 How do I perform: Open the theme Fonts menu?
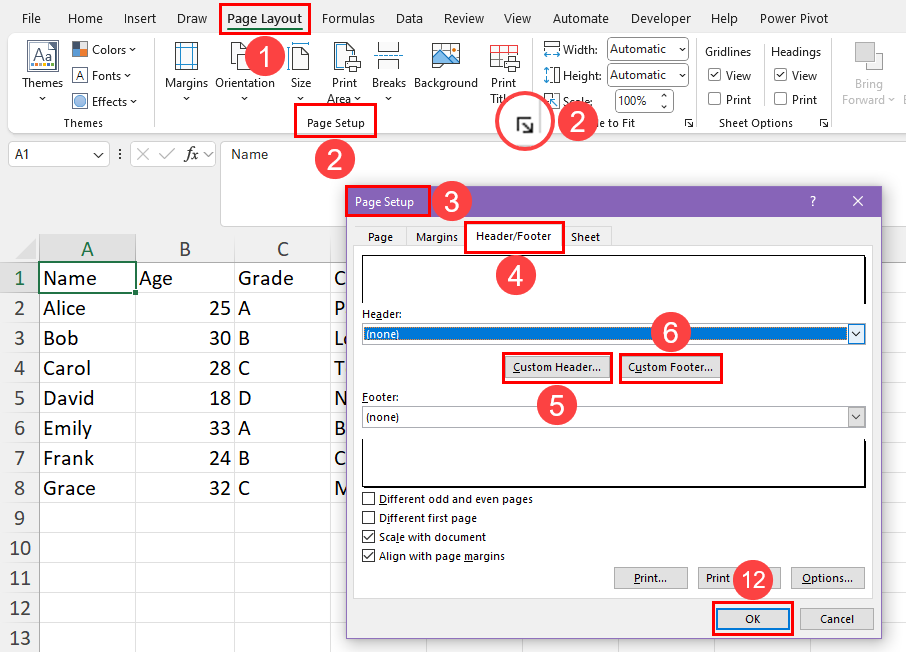click(101, 76)
